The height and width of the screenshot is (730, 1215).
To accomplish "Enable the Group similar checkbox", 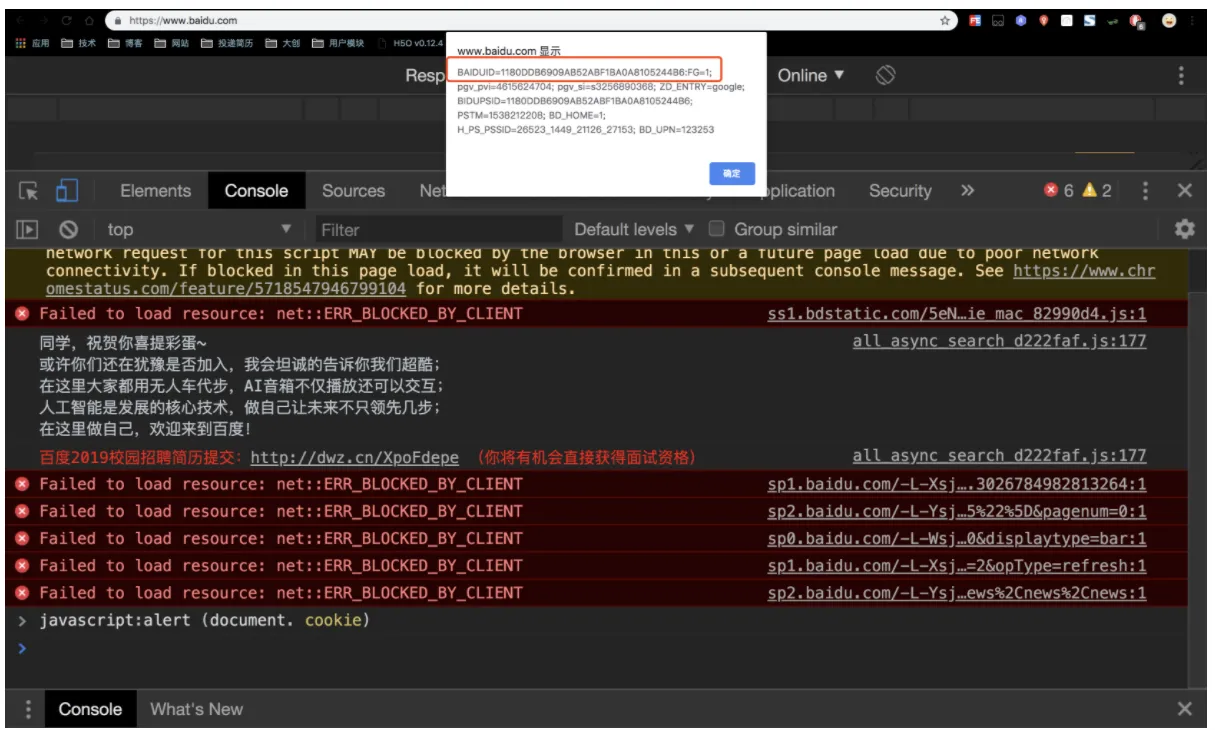I will (x=716, y=229).
